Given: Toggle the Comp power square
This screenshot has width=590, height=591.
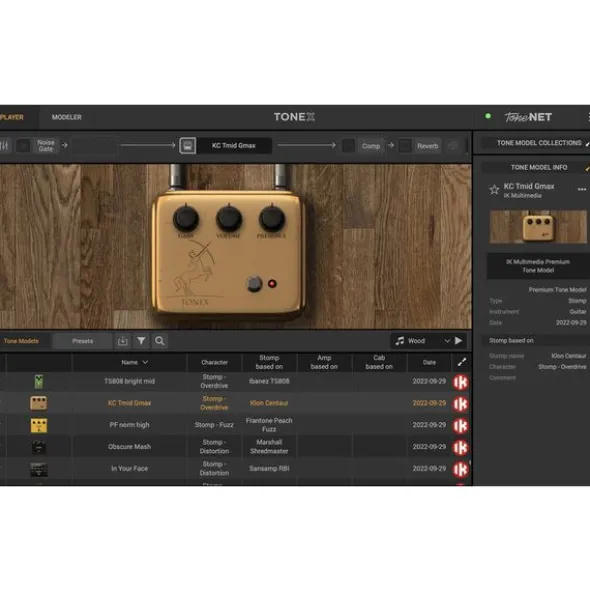Looking at the screenshot, I should pyautogui.click(x=348, y=145).
